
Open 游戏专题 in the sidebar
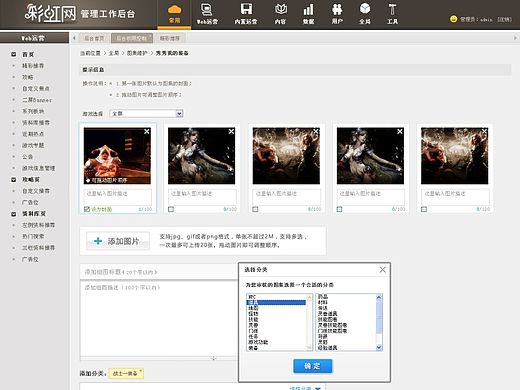(33, 145)
